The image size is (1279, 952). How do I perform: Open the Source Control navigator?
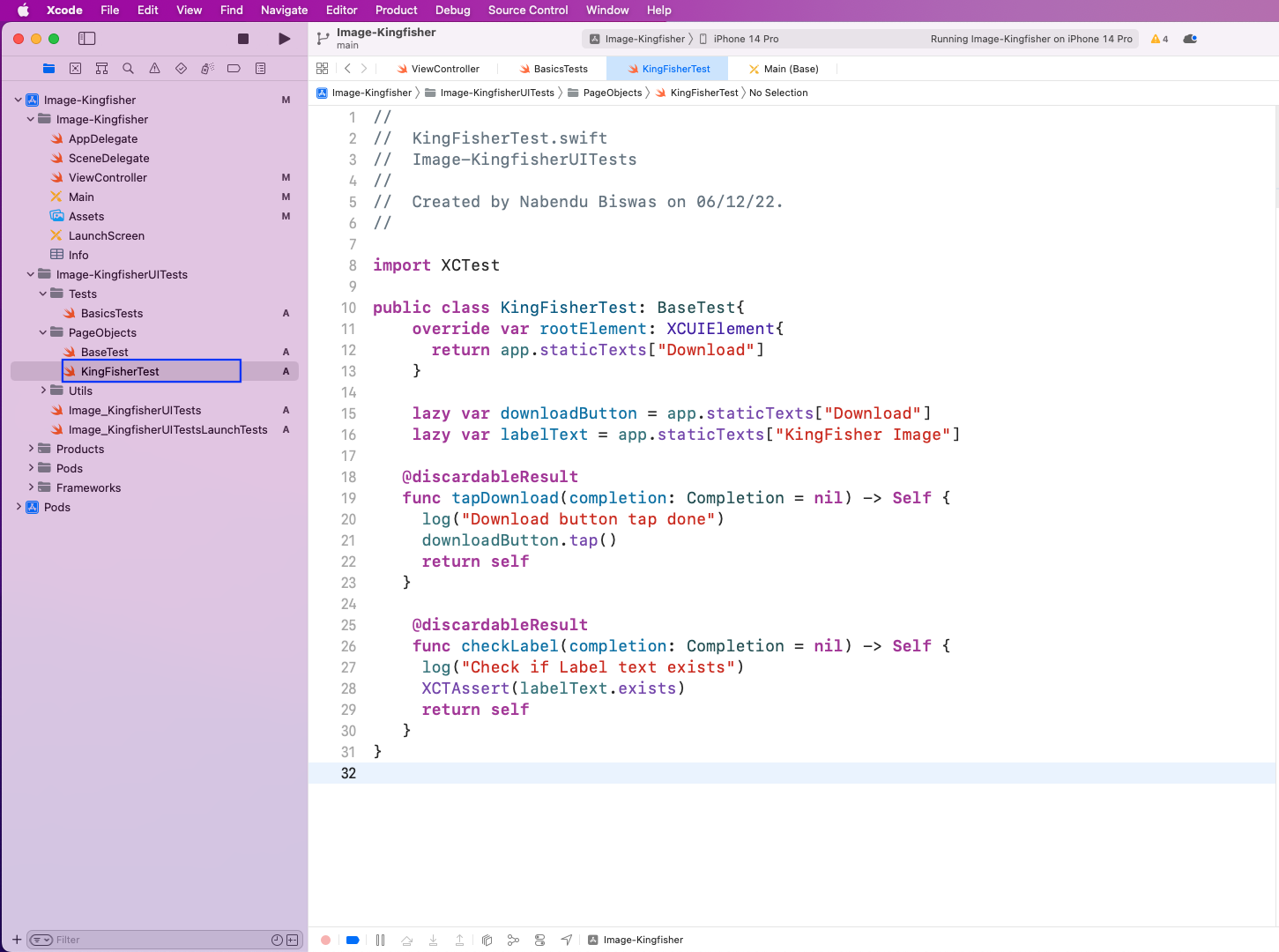[x=76, y=69]
